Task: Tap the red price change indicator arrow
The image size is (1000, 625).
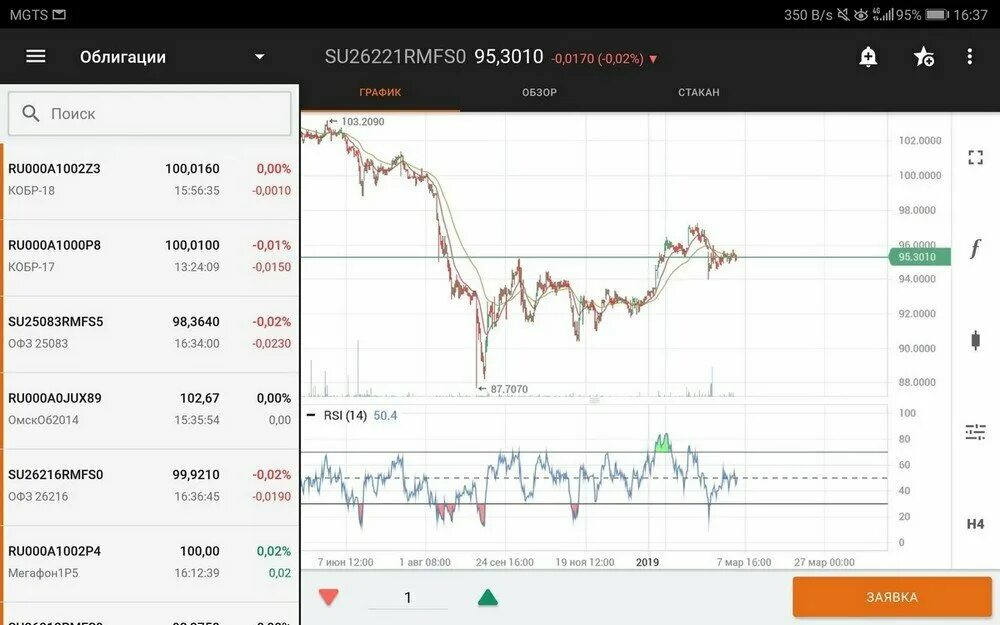Action: tap(653, 59)
